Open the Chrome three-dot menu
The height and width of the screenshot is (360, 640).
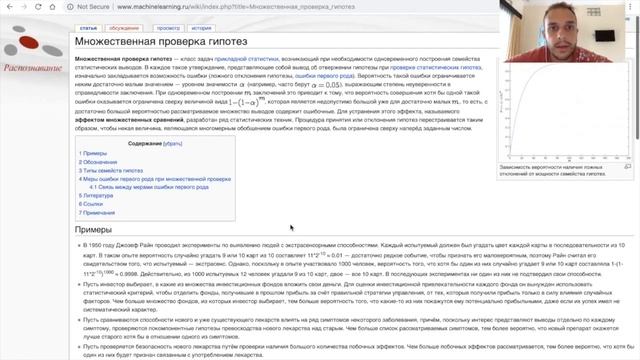(x=630, y=7)
